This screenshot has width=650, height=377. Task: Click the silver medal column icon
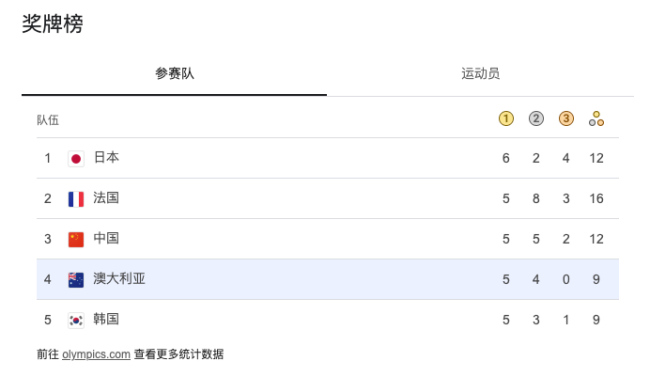tap(536, 119)
